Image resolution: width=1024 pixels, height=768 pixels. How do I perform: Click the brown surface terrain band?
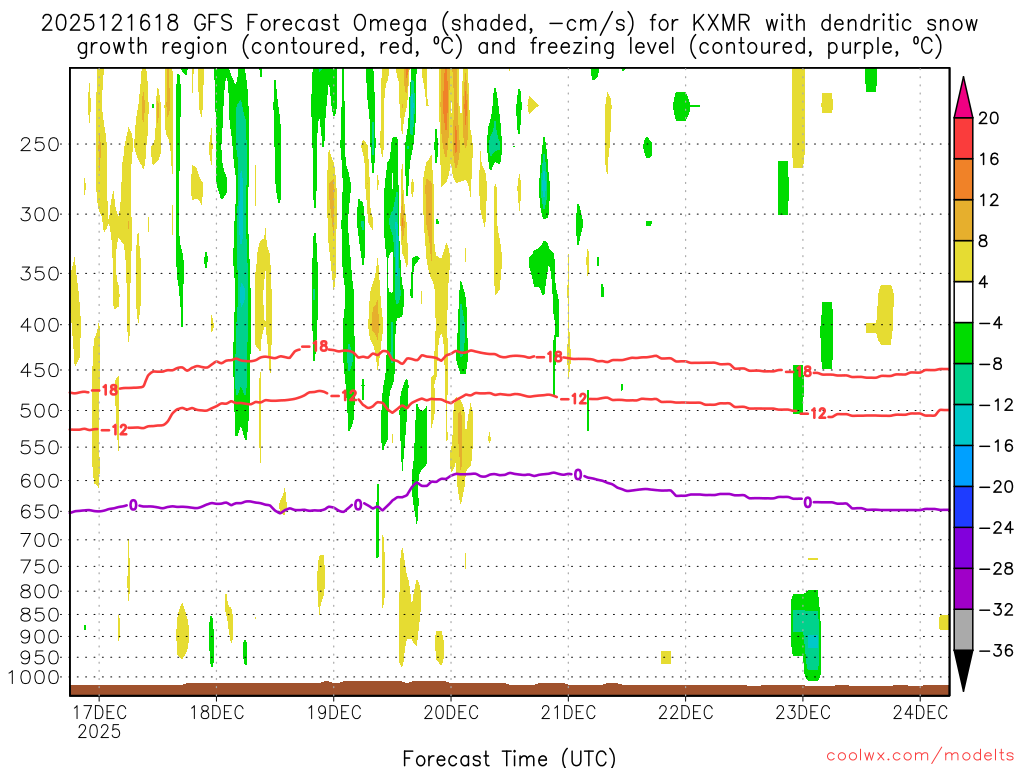(509, 689)
